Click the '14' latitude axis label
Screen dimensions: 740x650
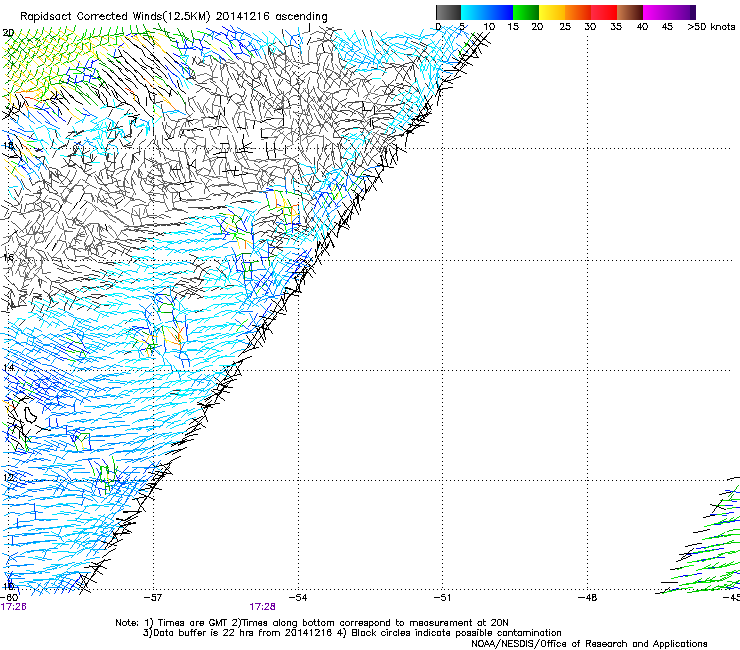(8, 367)
